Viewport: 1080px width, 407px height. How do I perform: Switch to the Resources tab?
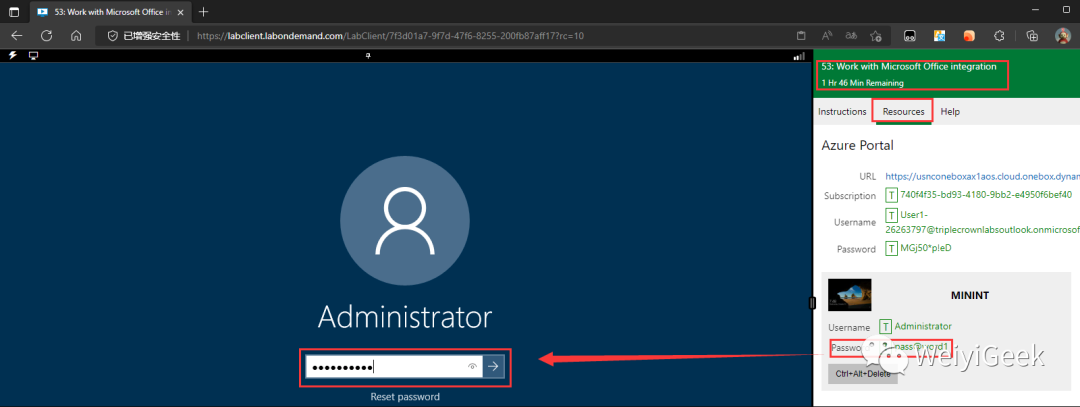tap(904, 112)
